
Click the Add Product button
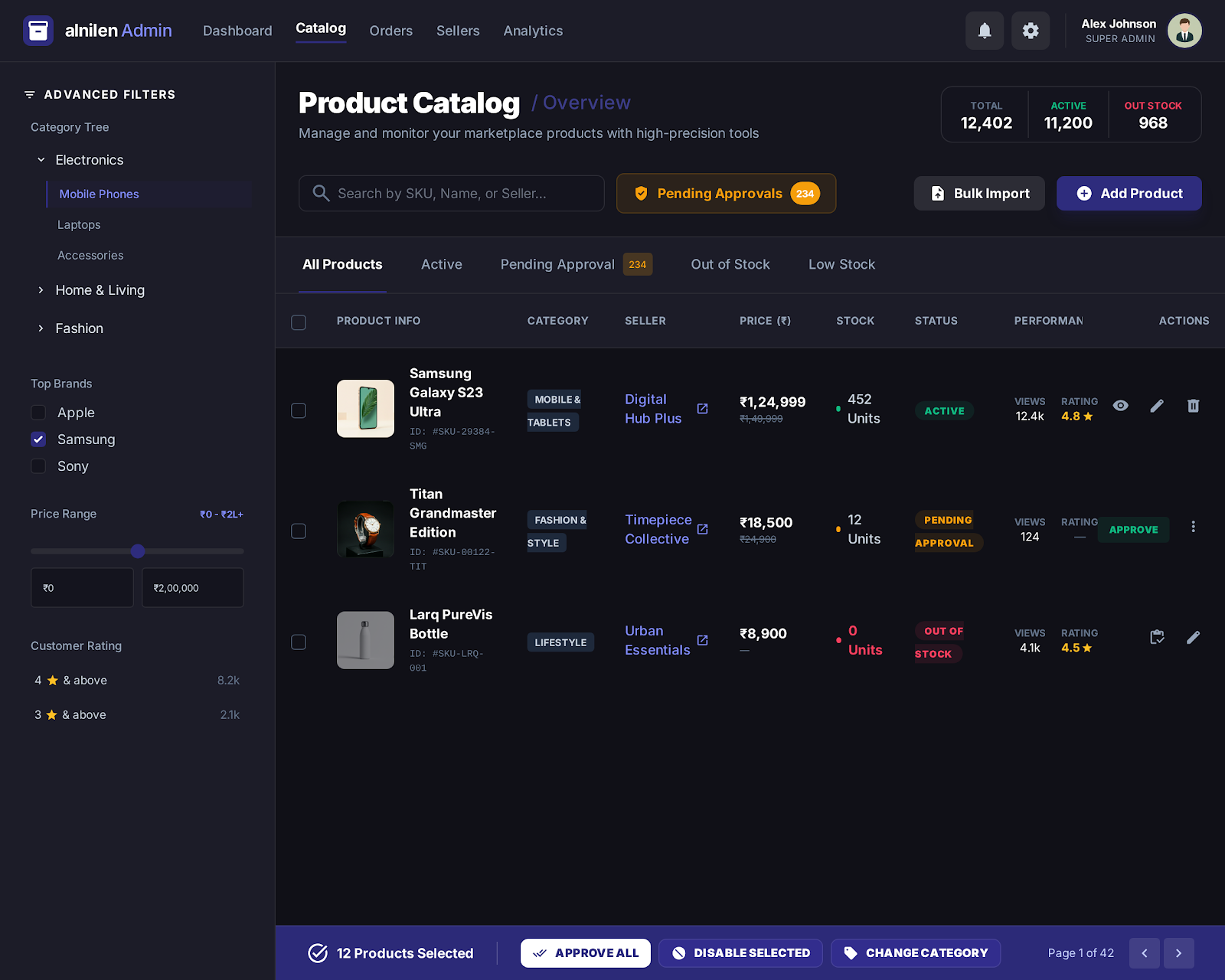(x=1129, y=193)
